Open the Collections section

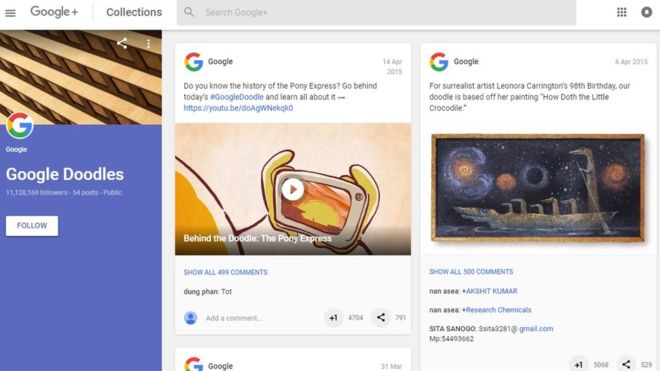tap(134, 12)
